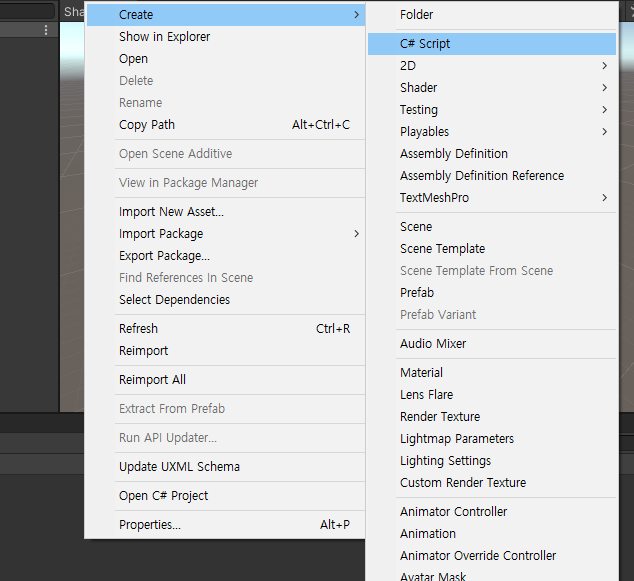This screenshot has height=581, width=634.
Task: Create an Animator Override Controller
Action: 492,556
